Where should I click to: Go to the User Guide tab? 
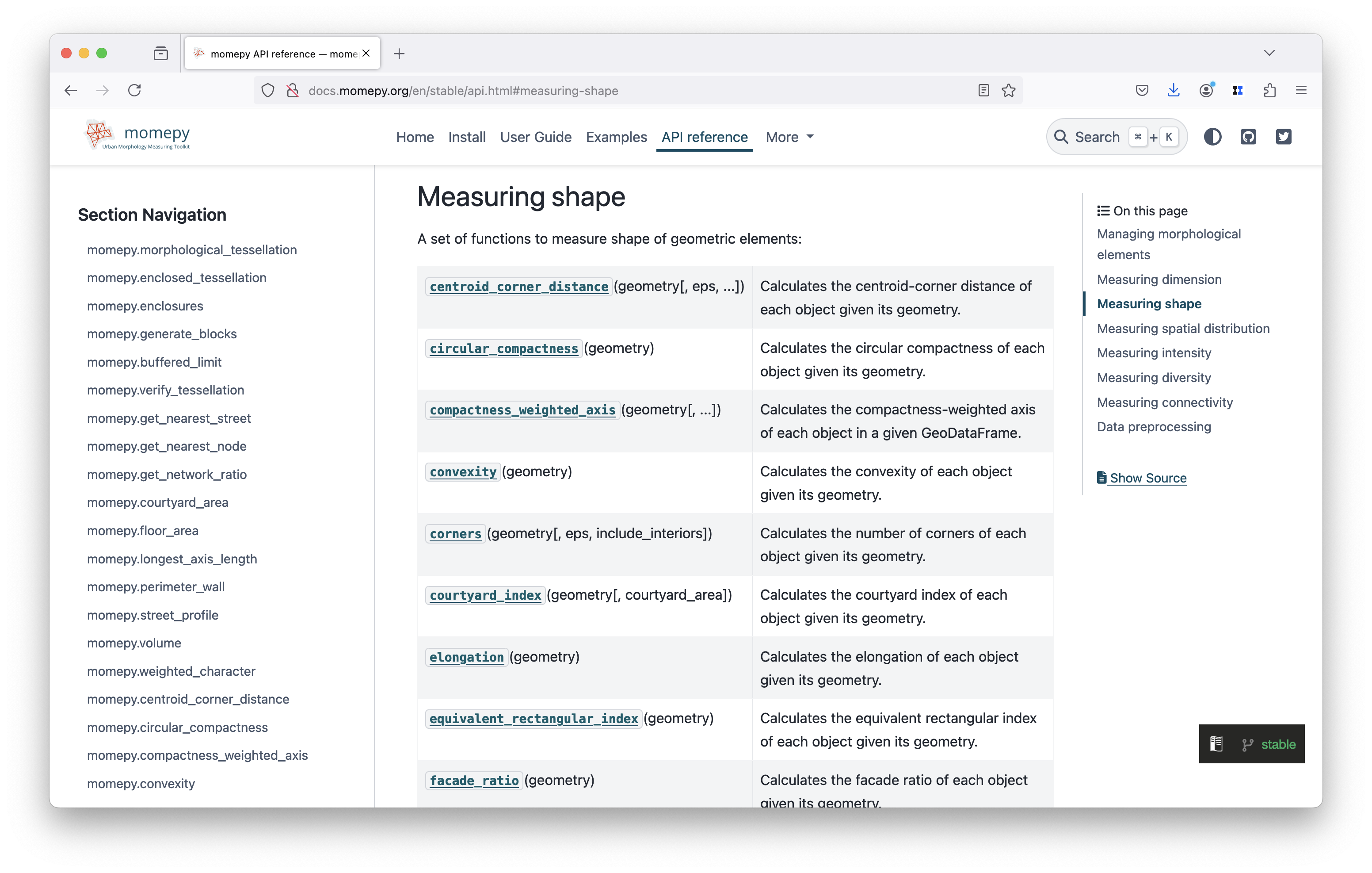click(x=536, y=137)
